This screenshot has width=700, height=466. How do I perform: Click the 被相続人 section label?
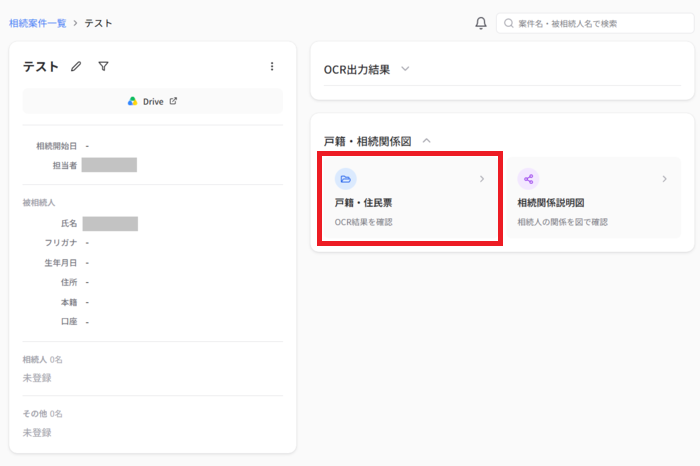(x=39, y=203)
